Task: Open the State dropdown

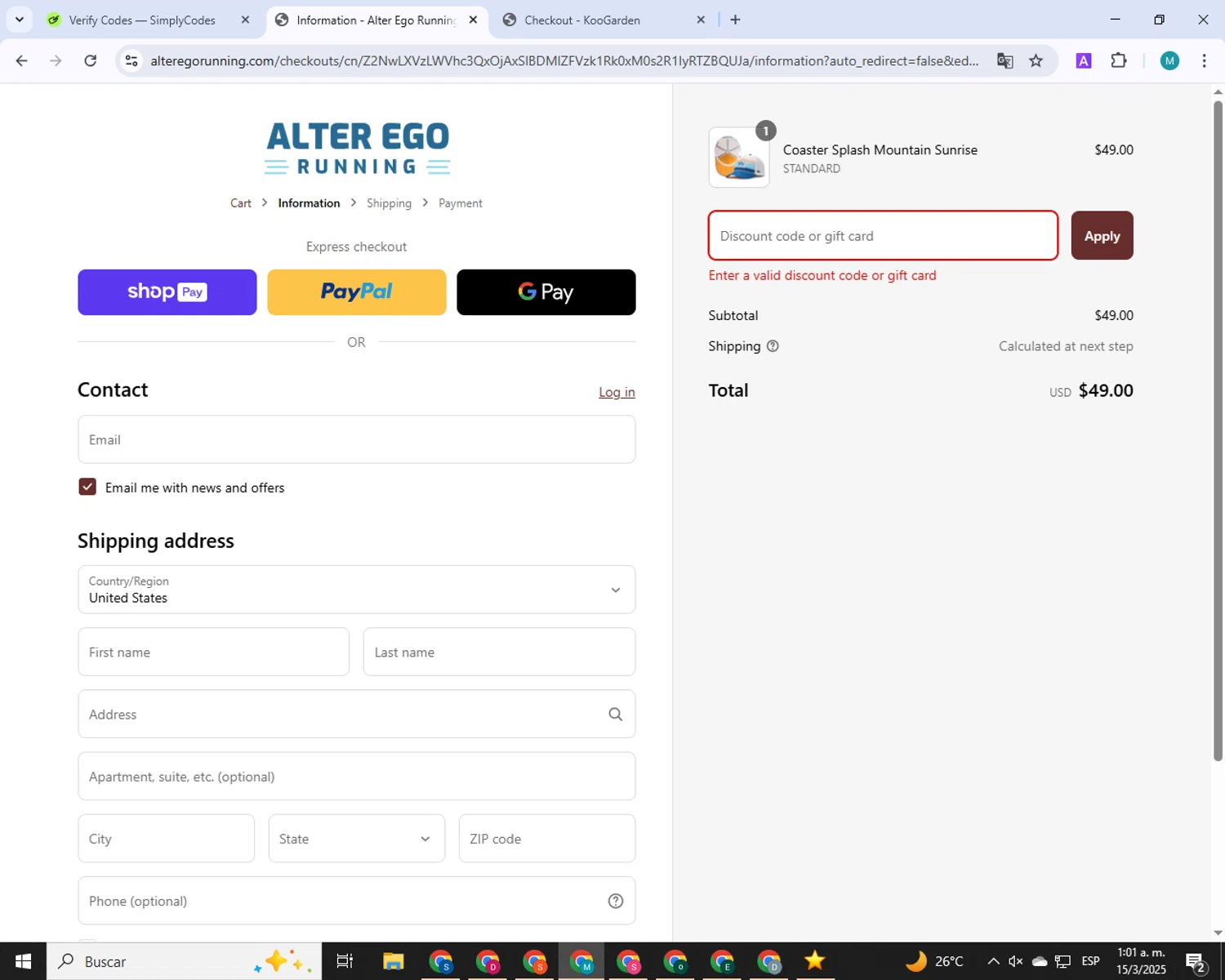Action: pos(357,839)
